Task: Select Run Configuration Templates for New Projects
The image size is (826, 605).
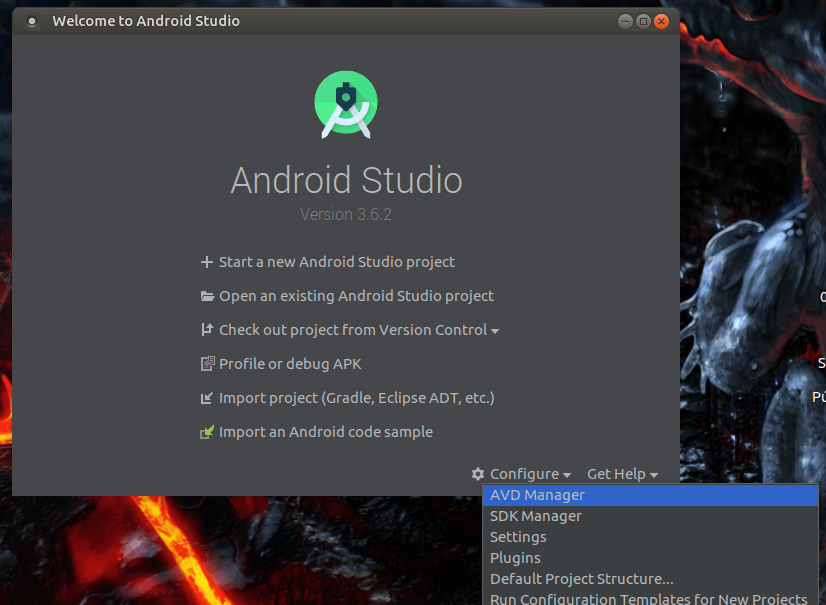Action: pyautogui.click(x=648, y=597)
